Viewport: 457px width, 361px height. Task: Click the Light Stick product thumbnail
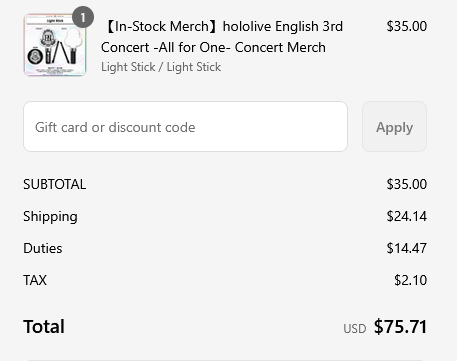click(55, 45)
